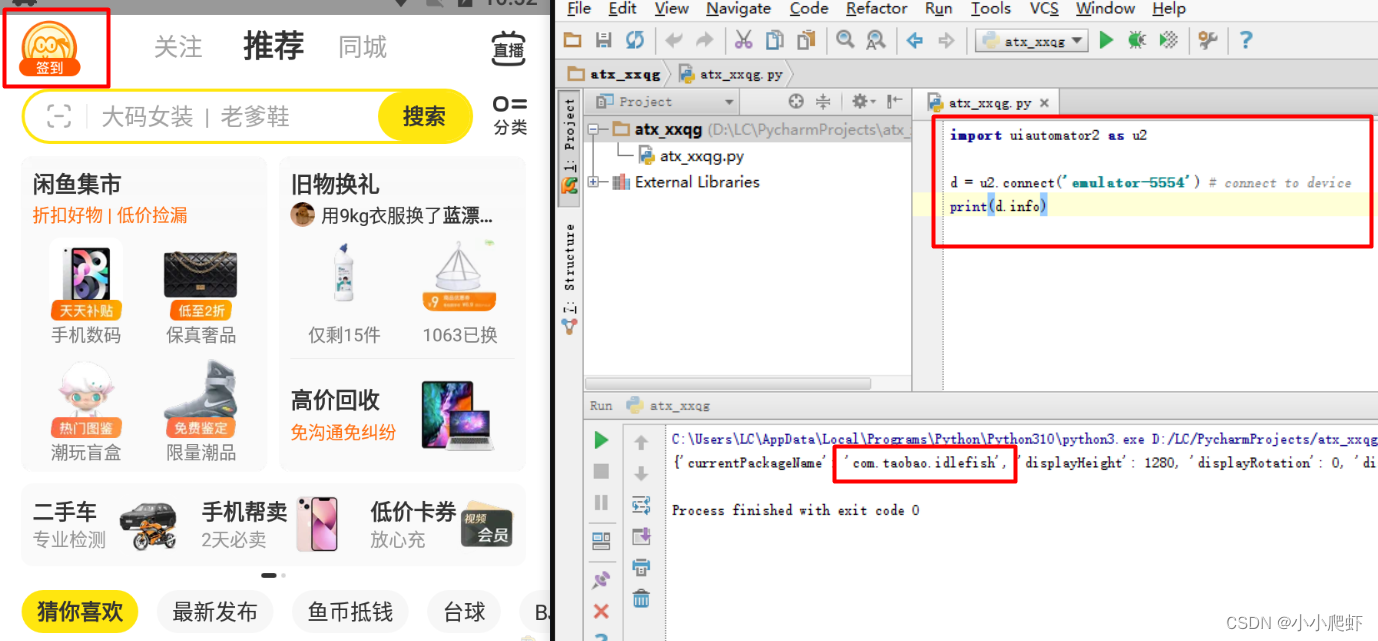Click the Pause output icon in Run panel
1378x641 pixels.
click(601, 502)
